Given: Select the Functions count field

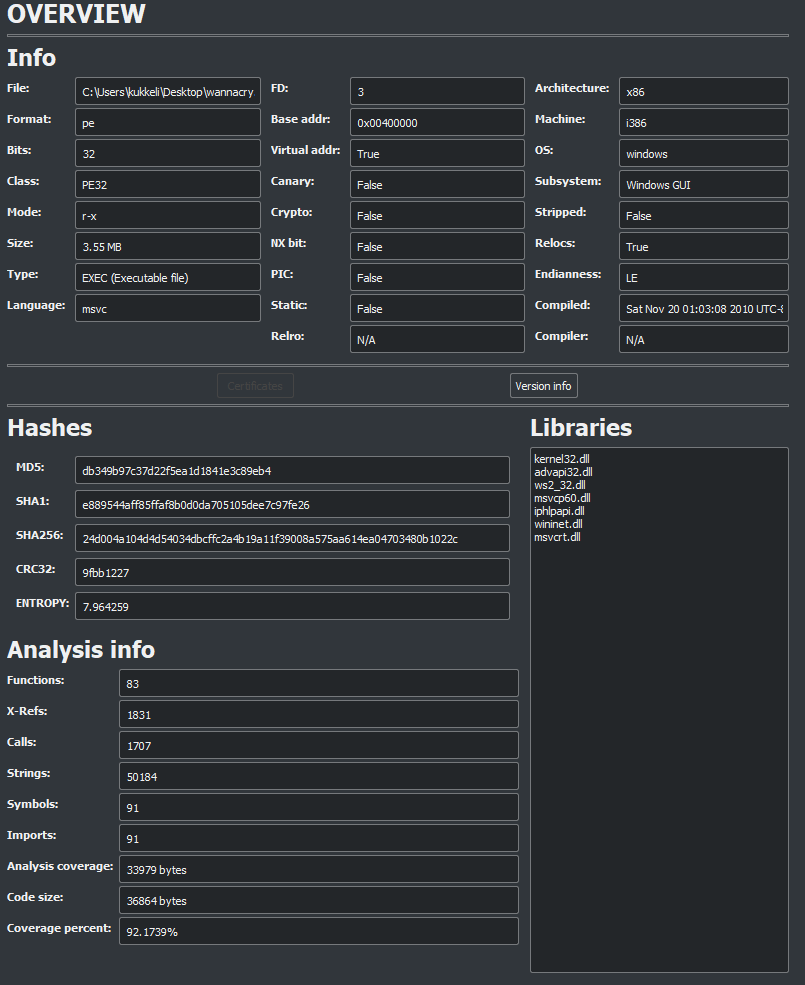Looking at the screenshot, I should (318, 684).
